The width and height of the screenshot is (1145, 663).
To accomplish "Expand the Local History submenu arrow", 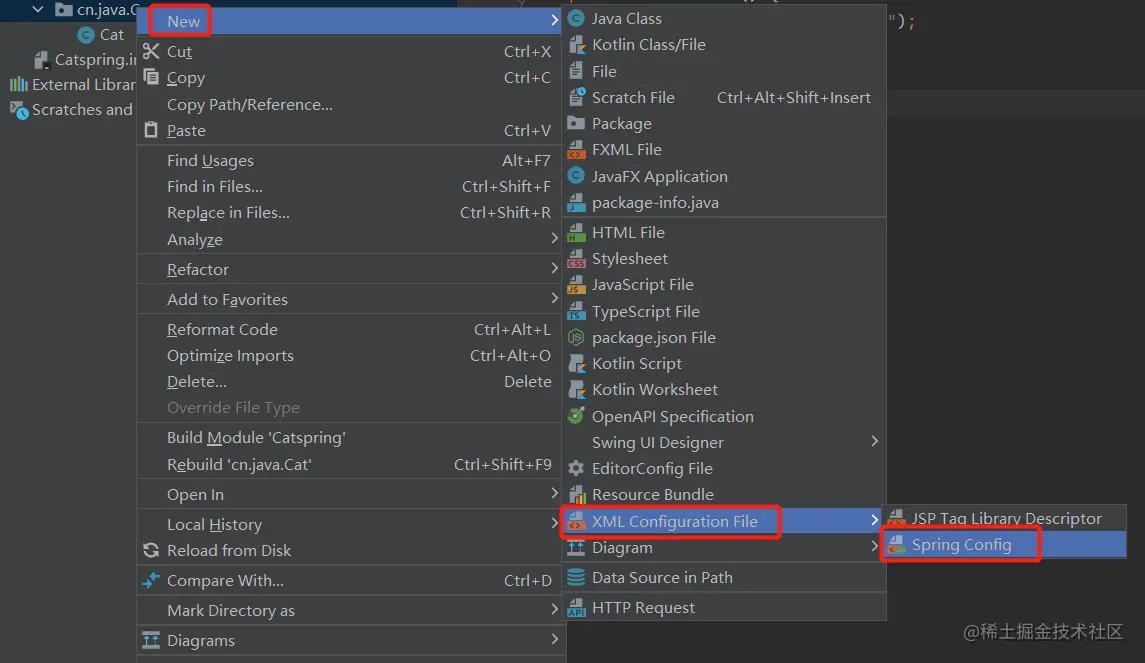I will [x=554, y=524].
